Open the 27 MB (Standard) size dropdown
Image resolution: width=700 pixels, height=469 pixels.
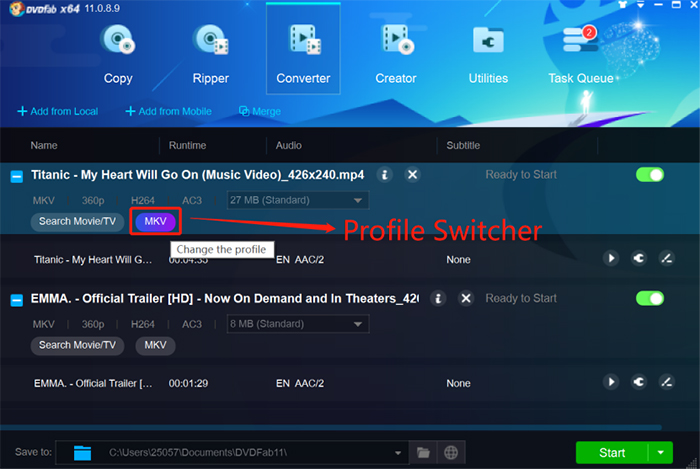pyautogui.click(x=298, y=200)
